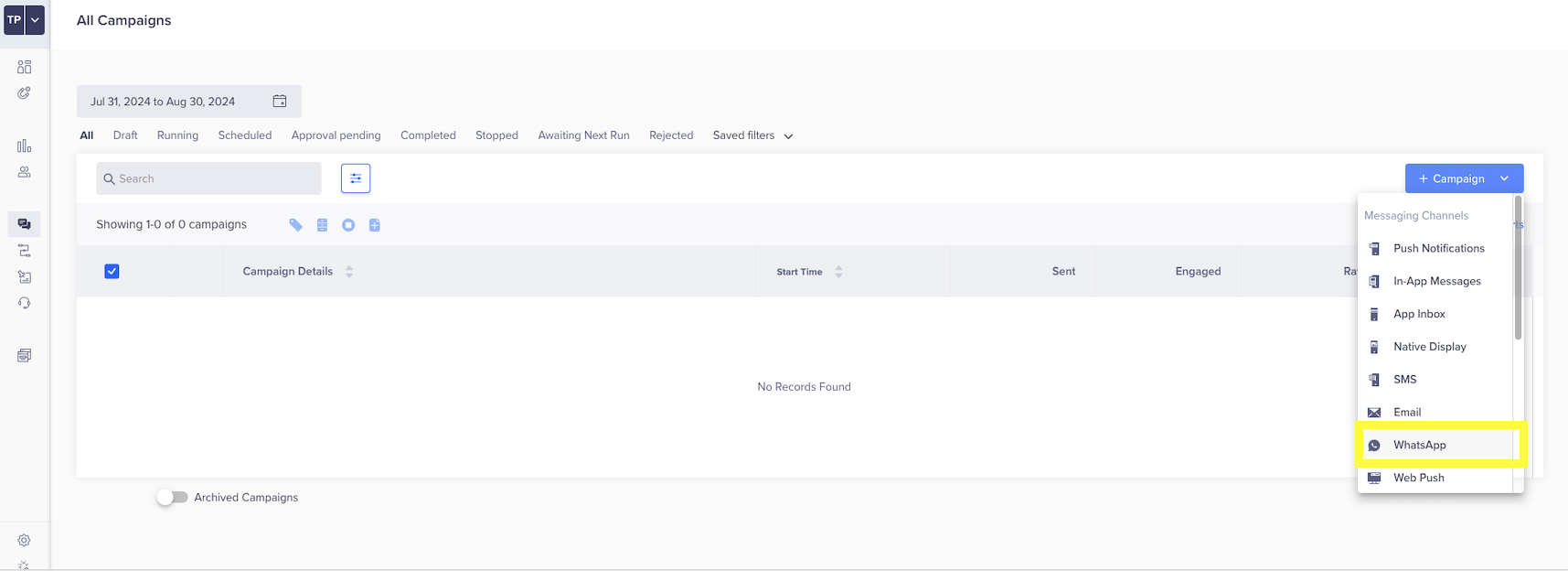The image size is (1568, 571).
Task: Open Settings gear in left sidebar
Action: [x=24, y=541]
